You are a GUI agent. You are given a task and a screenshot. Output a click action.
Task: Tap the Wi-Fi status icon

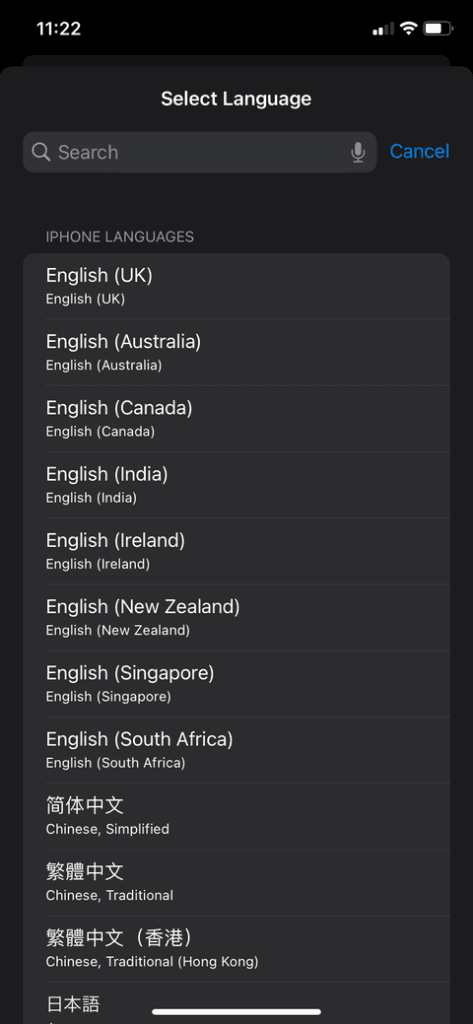[x=409, y=28]
